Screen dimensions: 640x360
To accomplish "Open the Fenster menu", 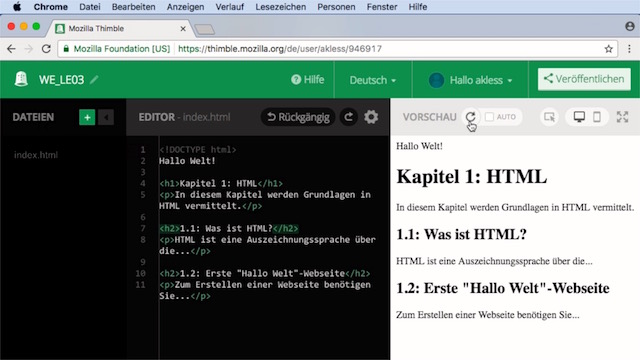I will pyautogui.click(x=382, y=7).
